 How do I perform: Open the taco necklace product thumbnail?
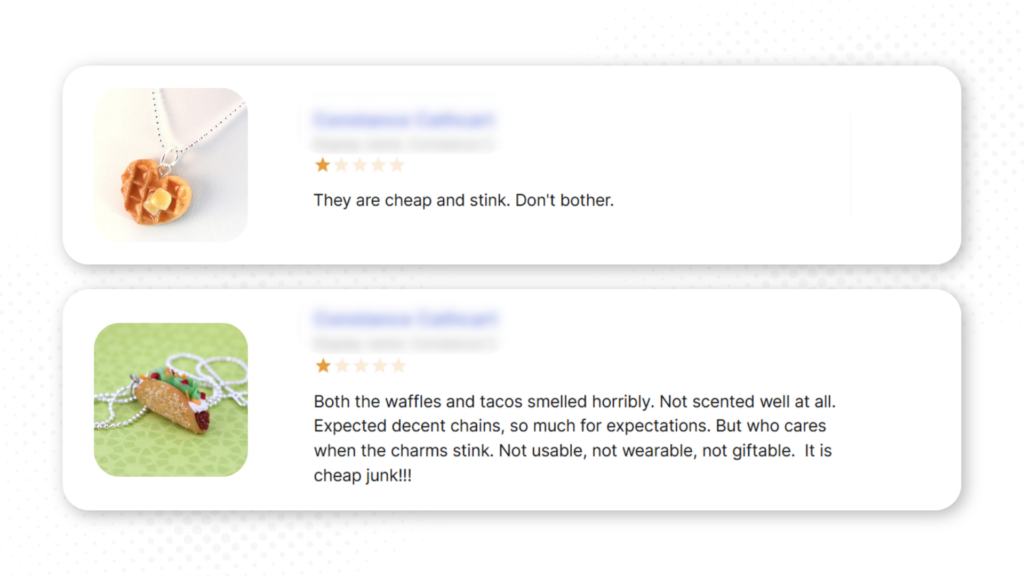coord(171,399)
